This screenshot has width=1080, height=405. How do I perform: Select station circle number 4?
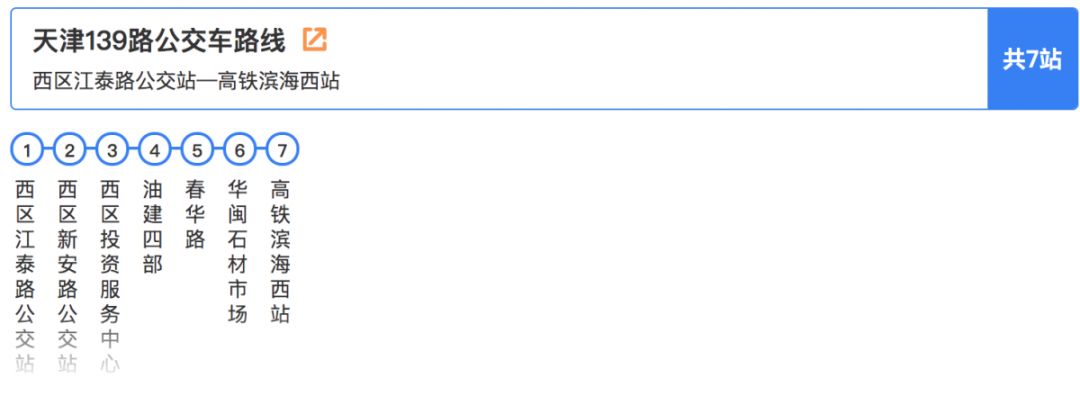[154, 151]
